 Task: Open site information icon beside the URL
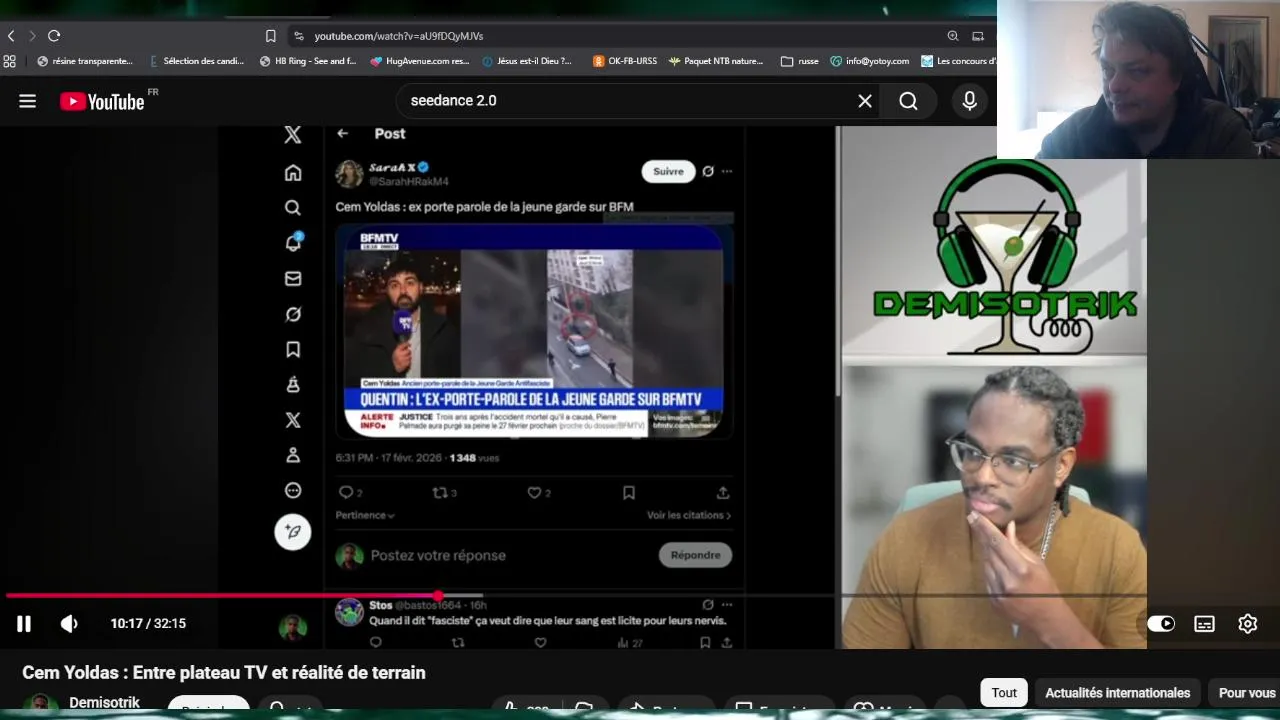(298, 36)
